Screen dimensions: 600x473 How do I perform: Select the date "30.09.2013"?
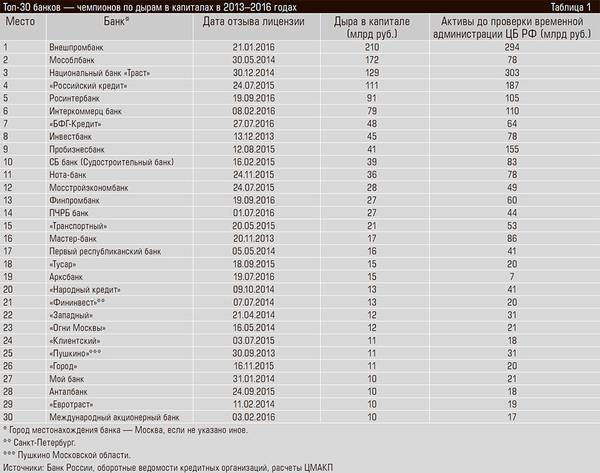click(x=254, y=354)
